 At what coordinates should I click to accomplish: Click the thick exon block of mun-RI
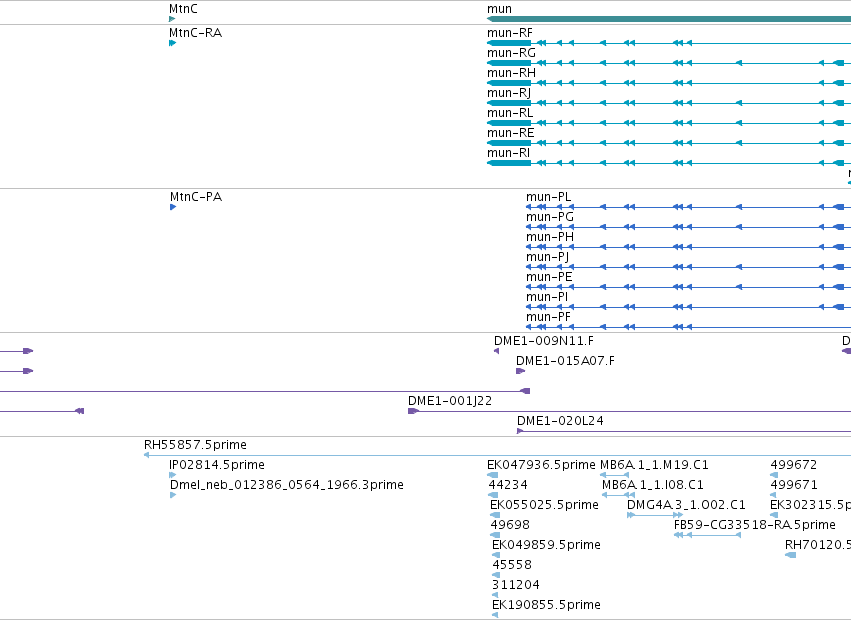pos(509,163)
